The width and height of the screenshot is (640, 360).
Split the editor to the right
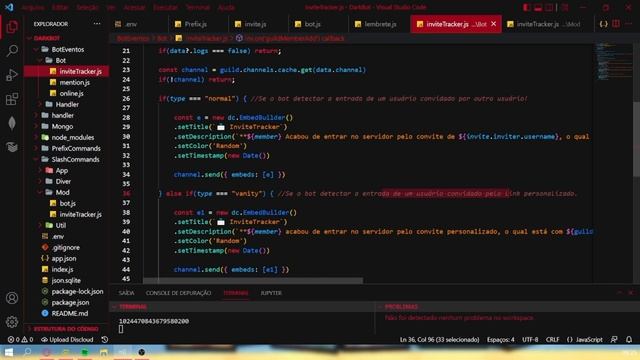pos(616,24)
